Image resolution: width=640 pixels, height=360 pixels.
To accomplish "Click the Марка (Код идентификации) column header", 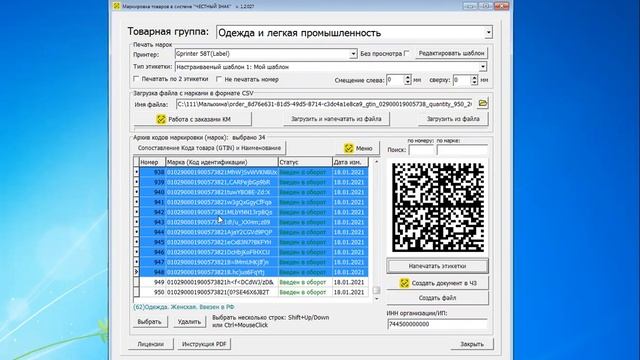I will pyautogui.click(x=222, y=162).
